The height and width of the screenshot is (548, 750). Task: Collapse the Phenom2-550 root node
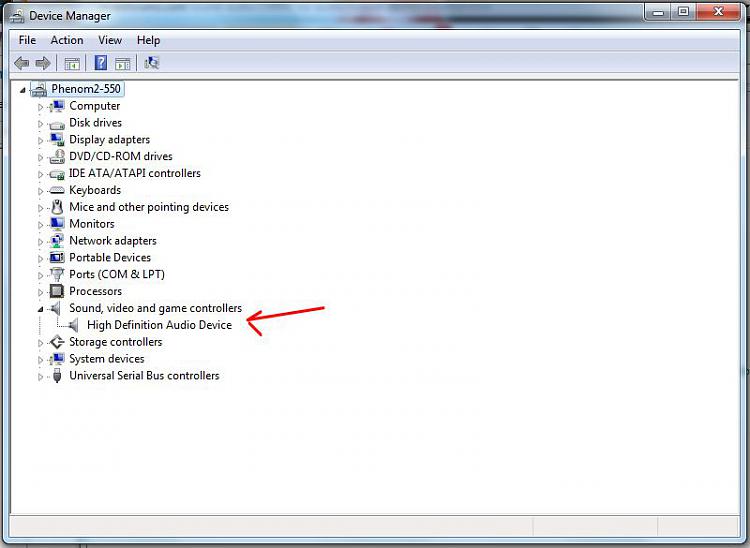tap(22, 90)
